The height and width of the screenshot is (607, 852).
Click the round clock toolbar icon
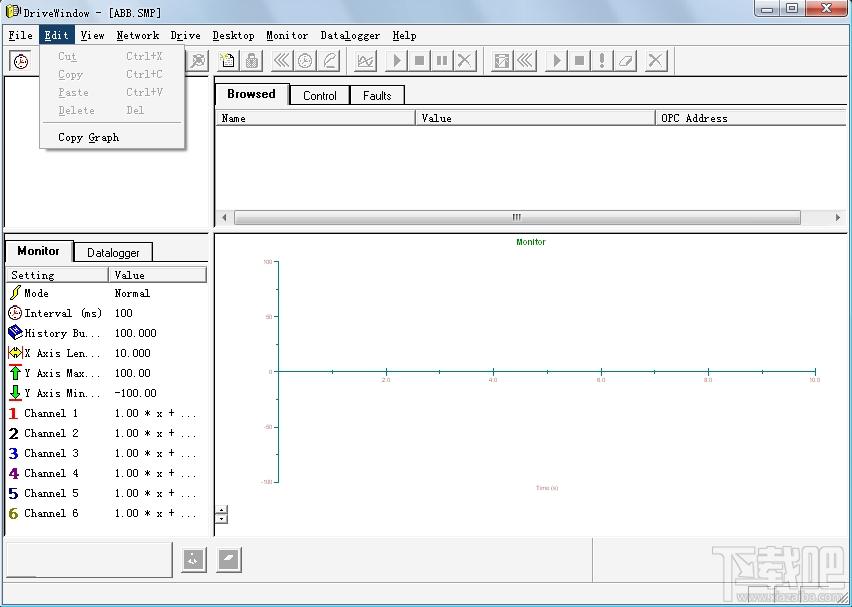[x=305, y=60]
